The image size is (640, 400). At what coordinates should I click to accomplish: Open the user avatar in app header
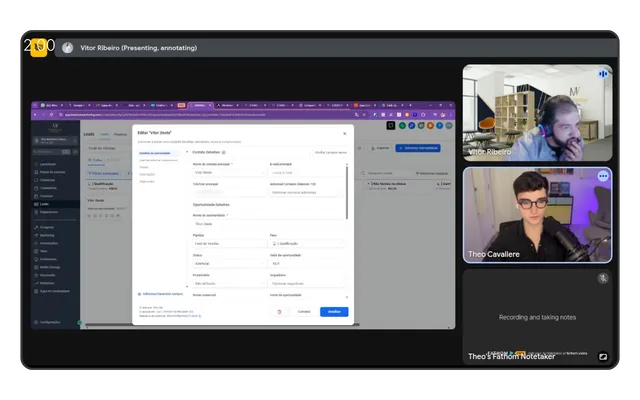pos(449,126)
